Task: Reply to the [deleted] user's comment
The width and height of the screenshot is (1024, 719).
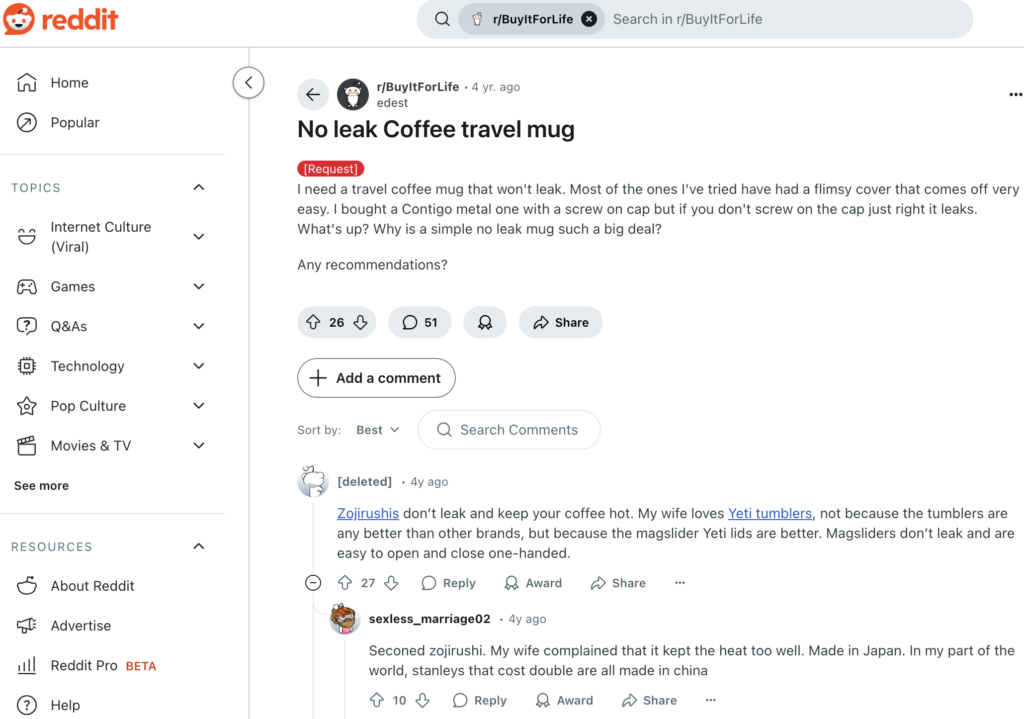Action: click(449, 583)
